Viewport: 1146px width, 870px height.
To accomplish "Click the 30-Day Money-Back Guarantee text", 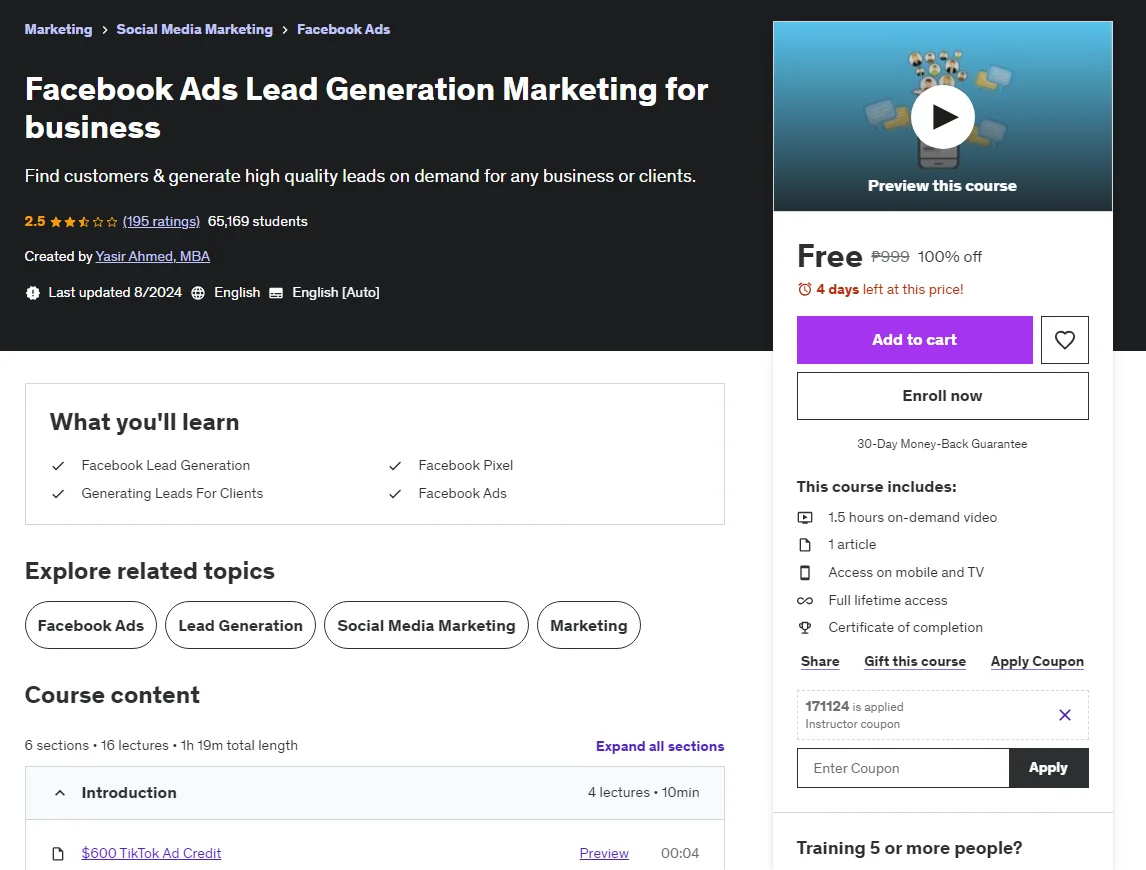I will tap(942, 445).
